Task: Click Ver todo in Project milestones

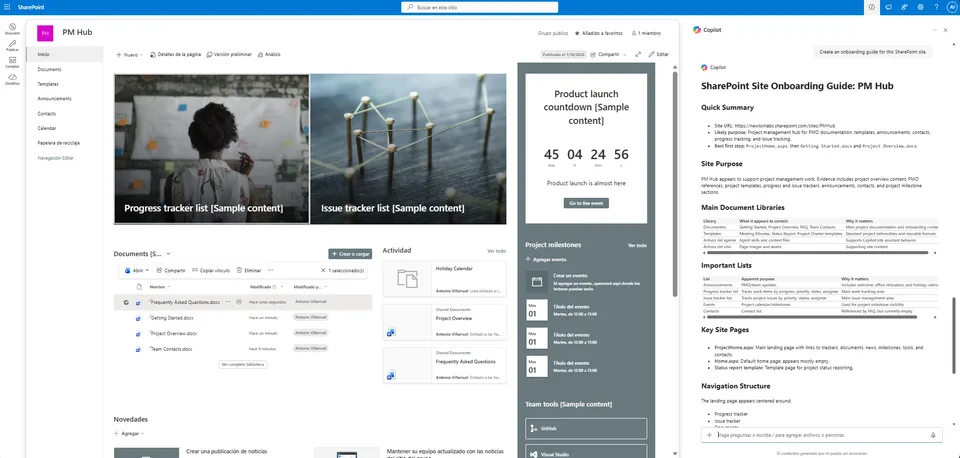Action: [x=637, y=246]
